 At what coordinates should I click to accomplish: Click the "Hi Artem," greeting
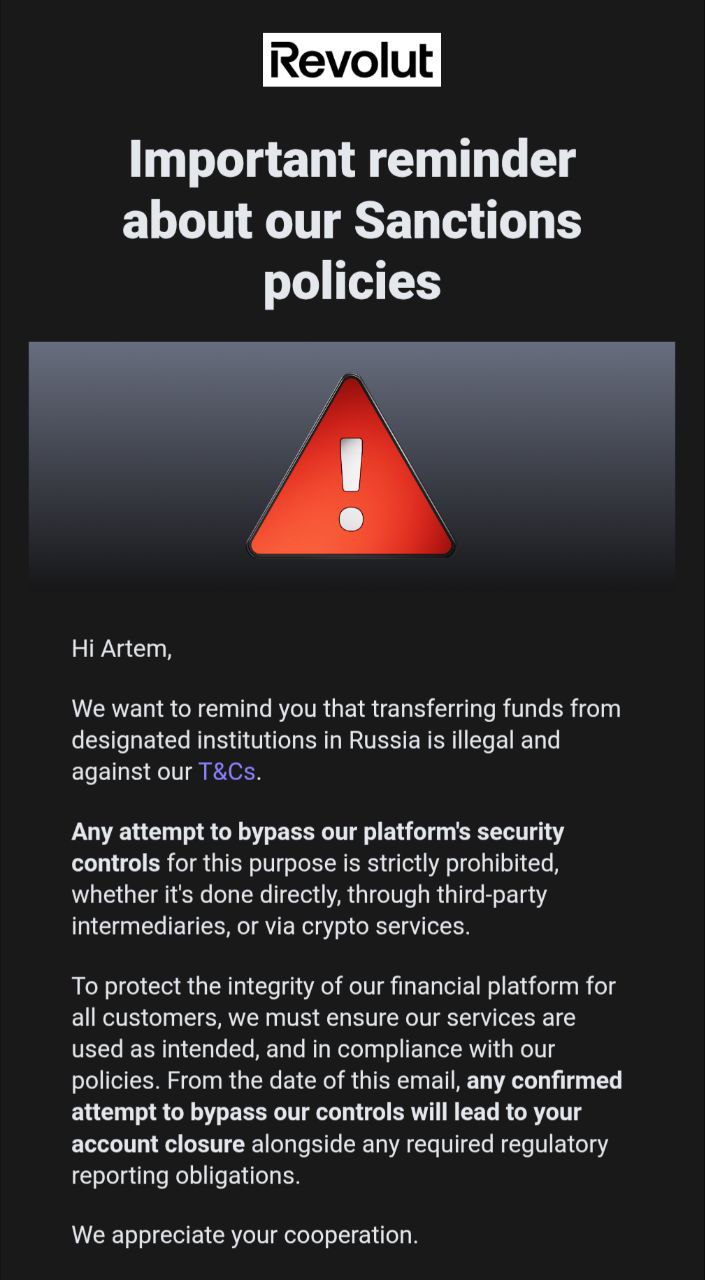pos(122,649)
